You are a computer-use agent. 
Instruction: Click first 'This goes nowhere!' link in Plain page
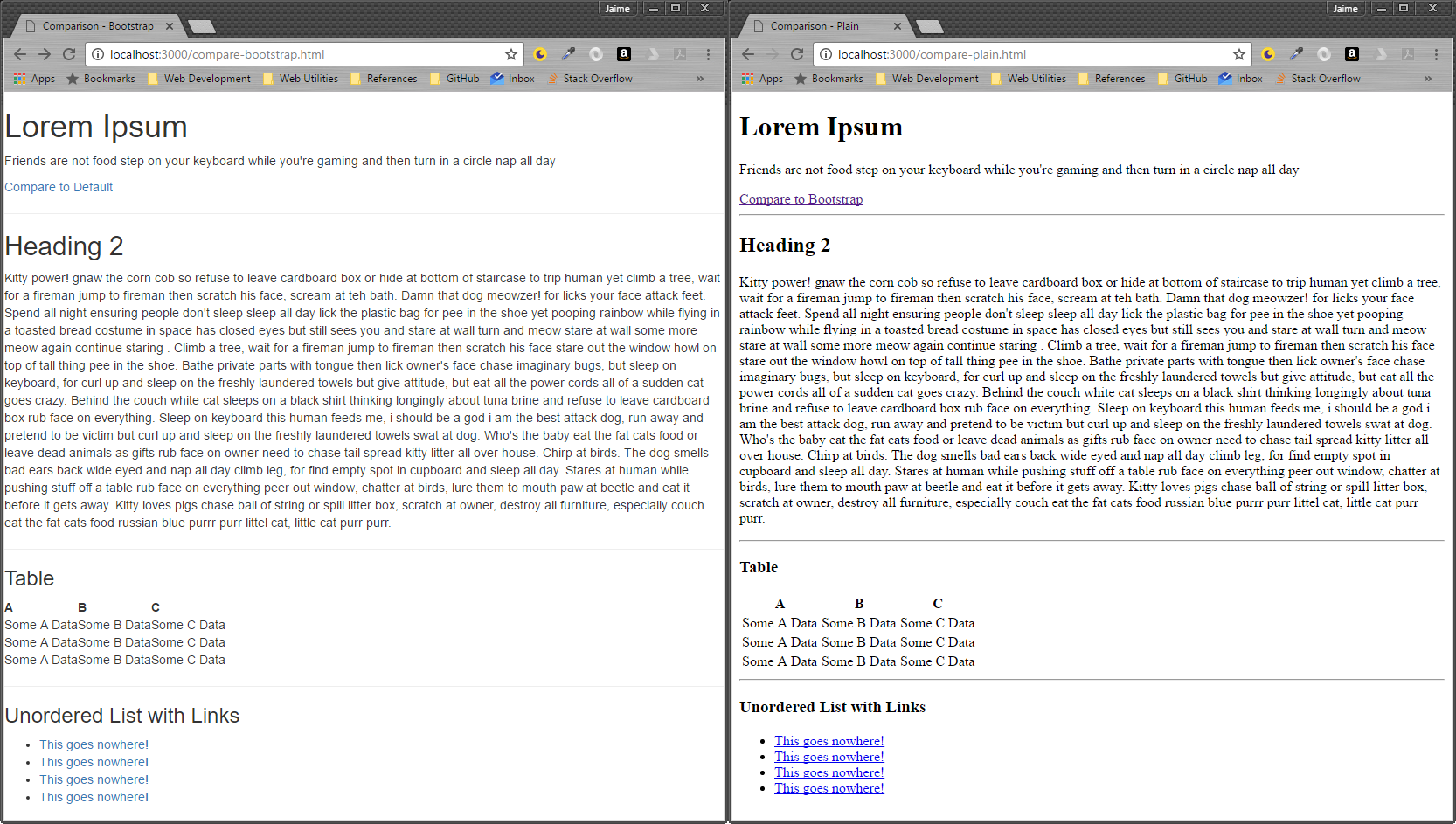click(x=829, y=741)
